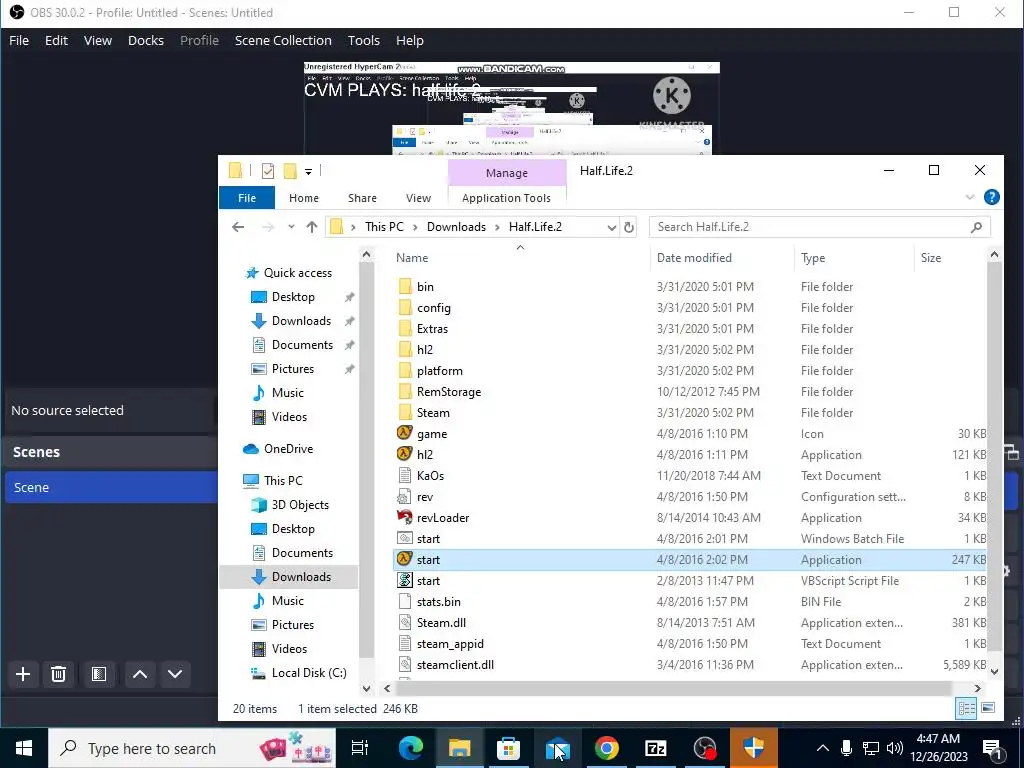The image size is (1024, 768).
Task: Go up one folder level arrow
Action: pyautogui.click(x=312, y=227)
